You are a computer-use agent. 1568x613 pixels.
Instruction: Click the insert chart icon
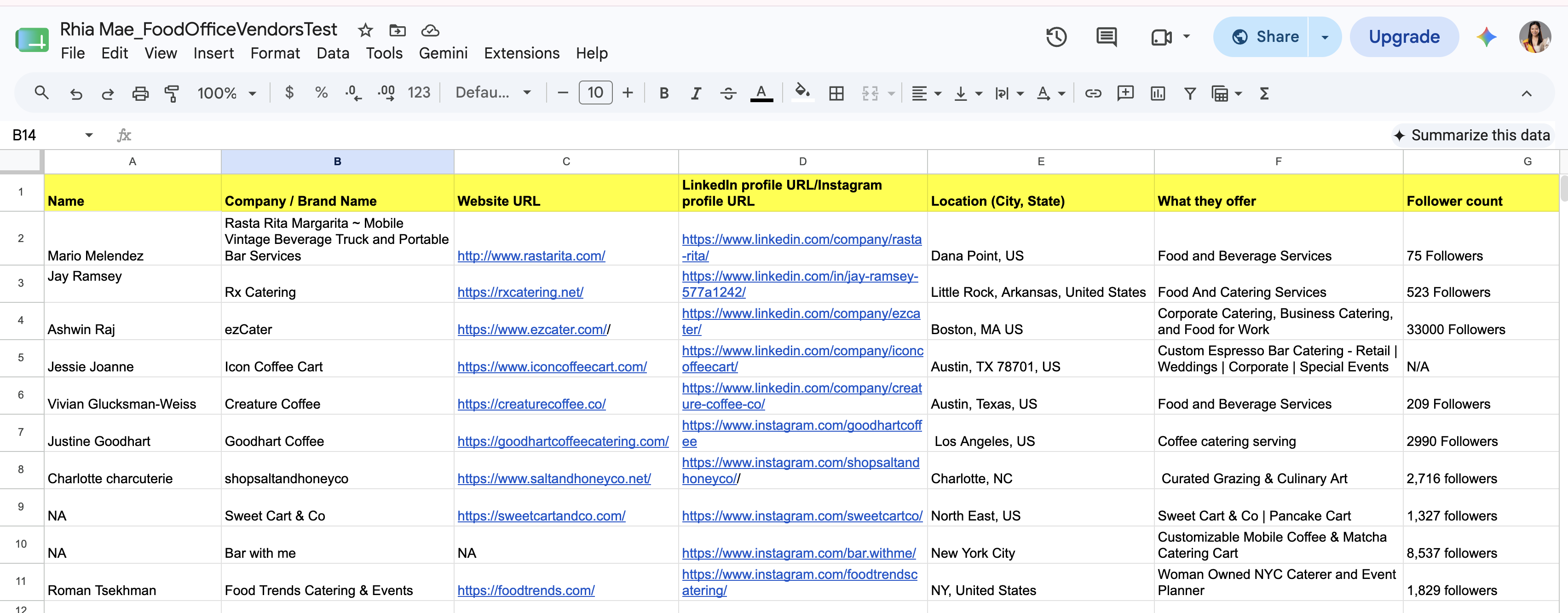[x=1158, y=93]
